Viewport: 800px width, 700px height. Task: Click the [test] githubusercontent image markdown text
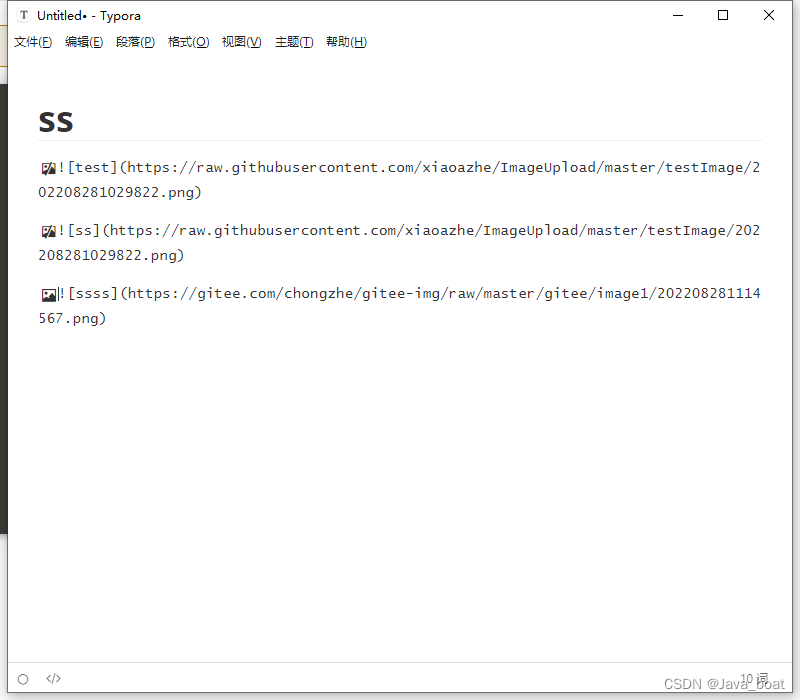399,180
